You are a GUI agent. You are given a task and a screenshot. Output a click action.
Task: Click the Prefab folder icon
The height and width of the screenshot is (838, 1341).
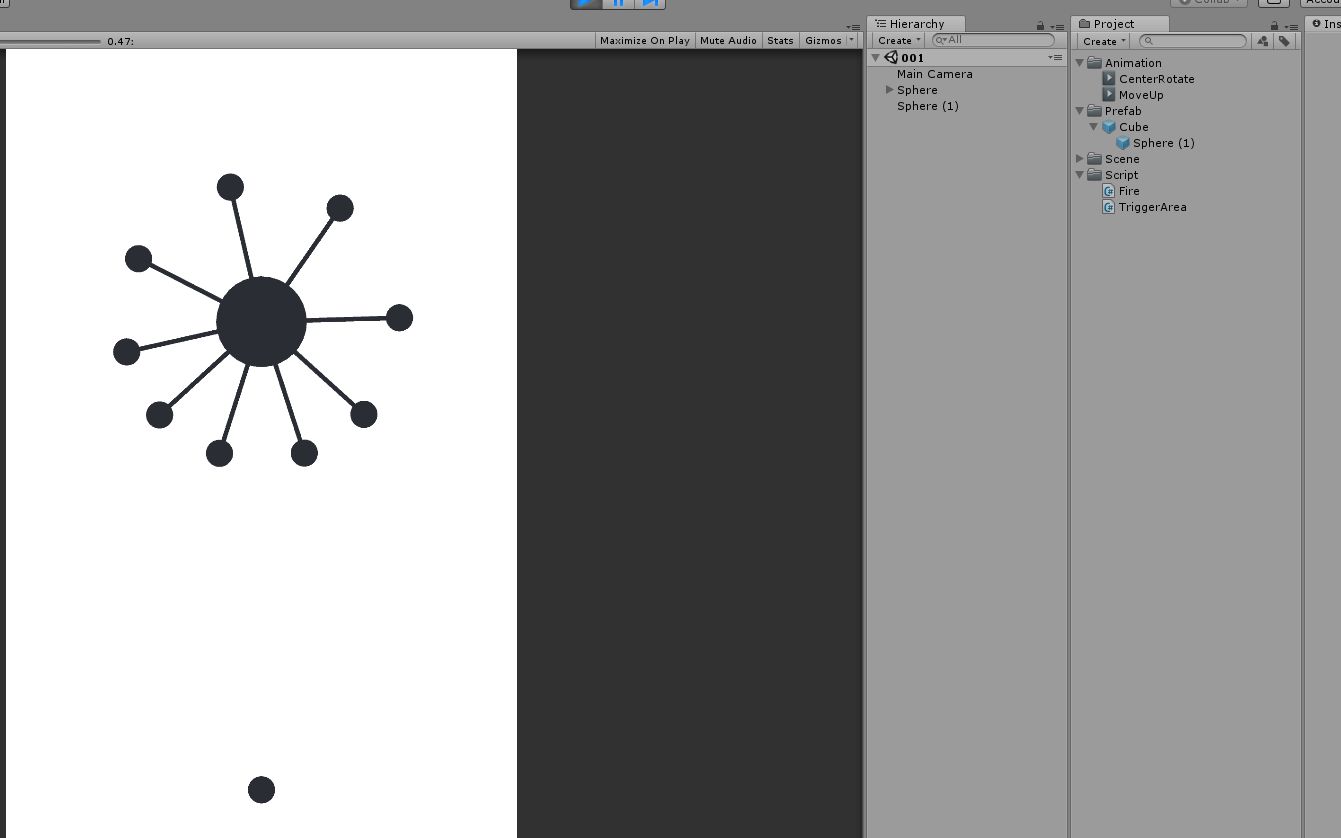tap(1094, 111)
